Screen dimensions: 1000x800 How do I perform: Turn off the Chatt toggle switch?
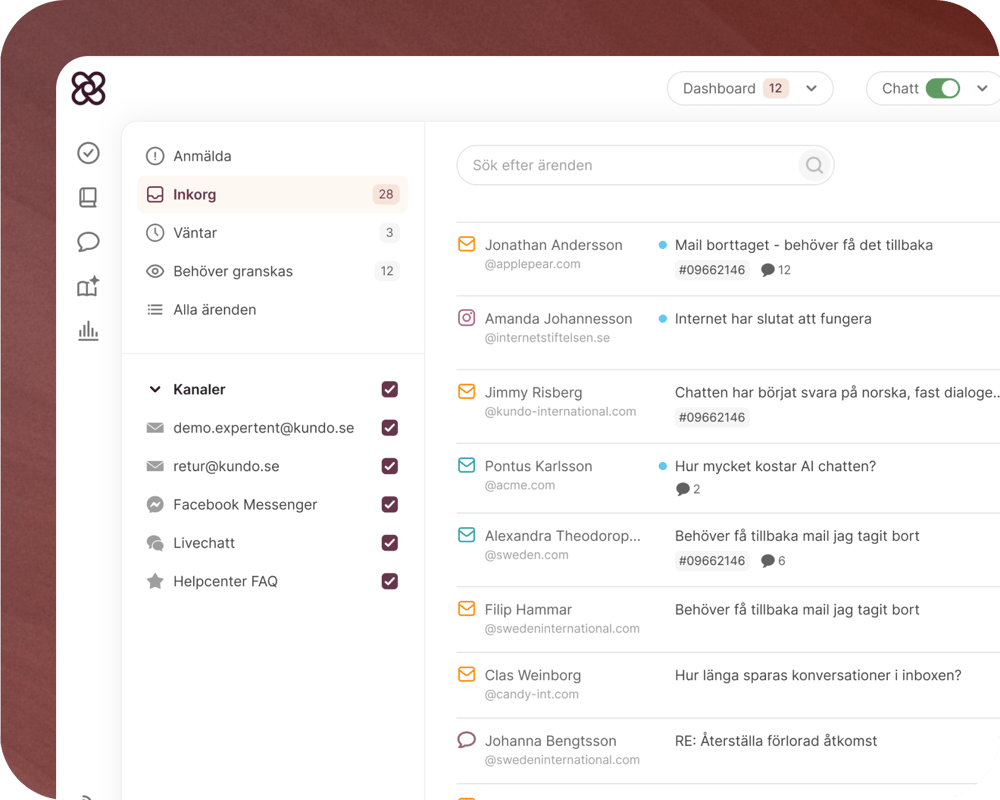[x=943, y=89]
